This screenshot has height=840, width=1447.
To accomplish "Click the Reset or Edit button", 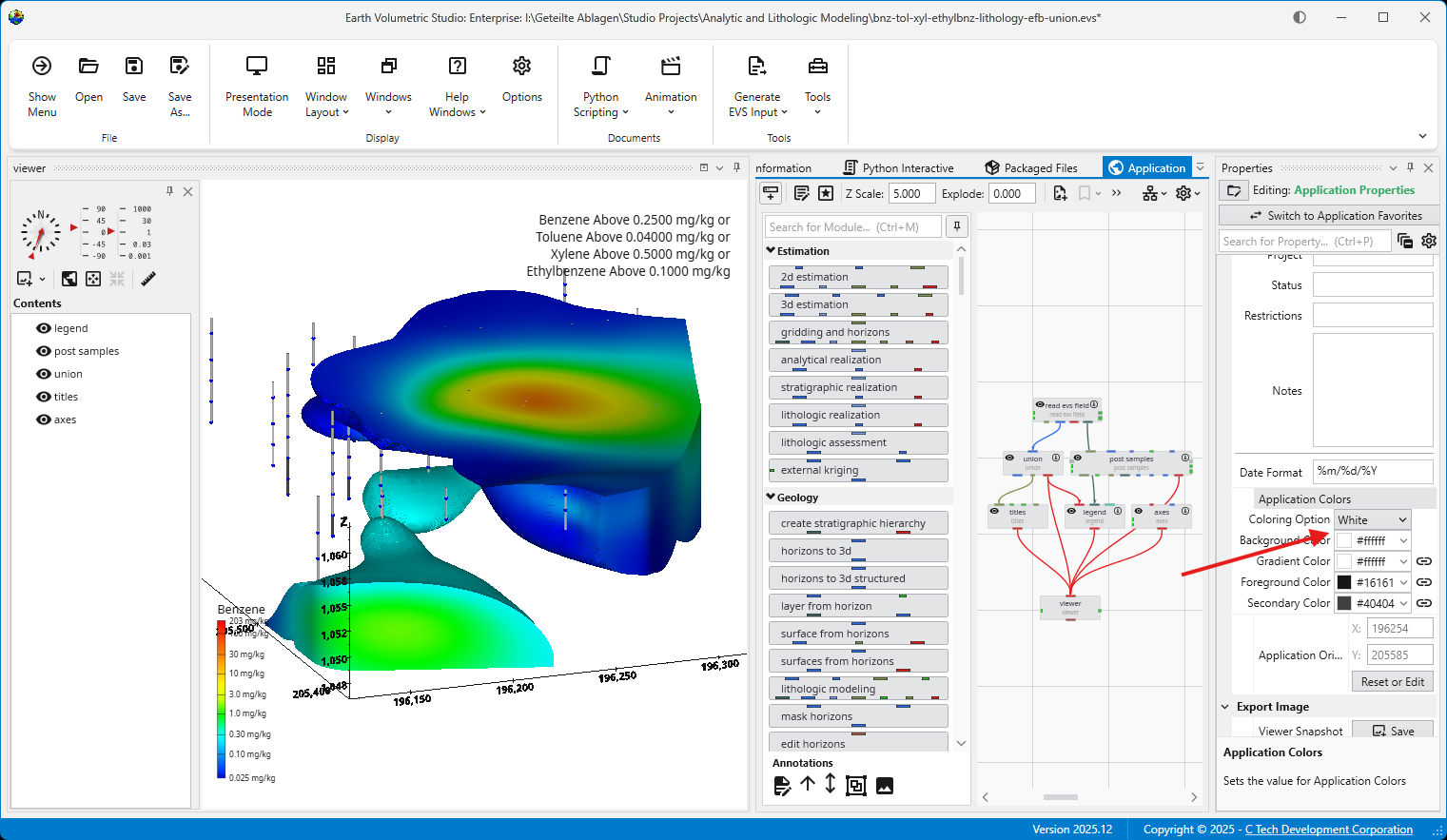I will coord(1392,682).
